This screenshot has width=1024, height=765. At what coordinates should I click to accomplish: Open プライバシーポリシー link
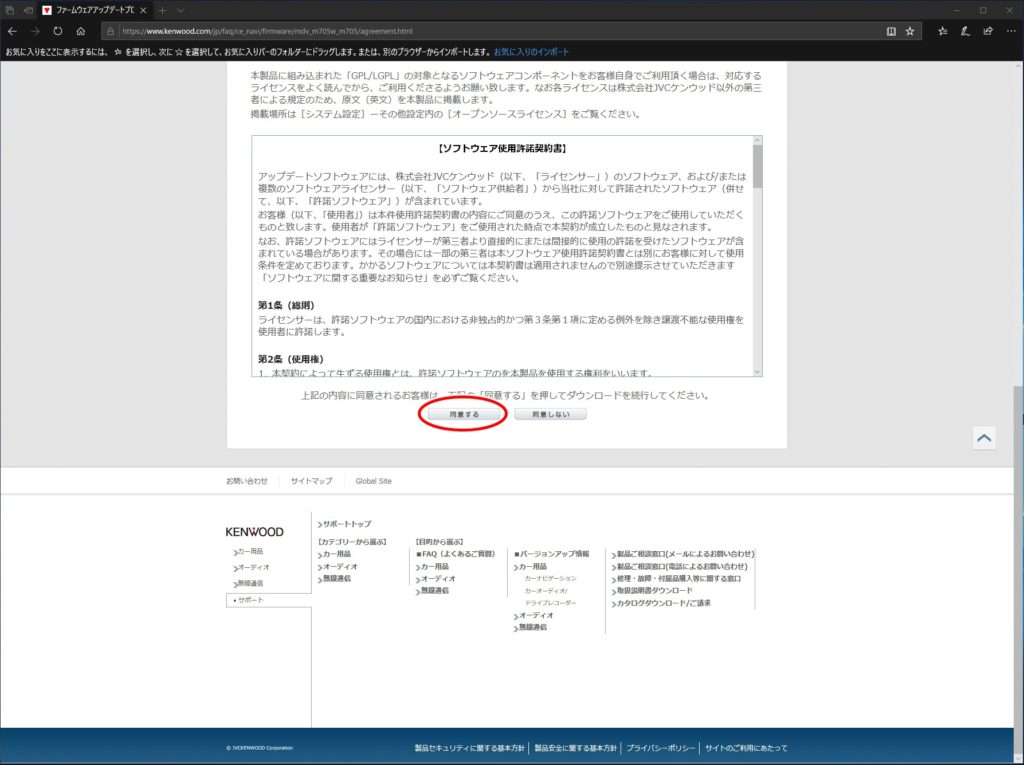click(x=660, y=748)
